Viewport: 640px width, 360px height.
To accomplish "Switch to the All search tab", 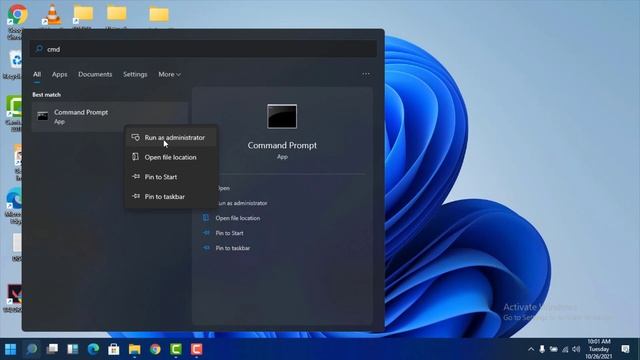I will (x=37, y=74).
